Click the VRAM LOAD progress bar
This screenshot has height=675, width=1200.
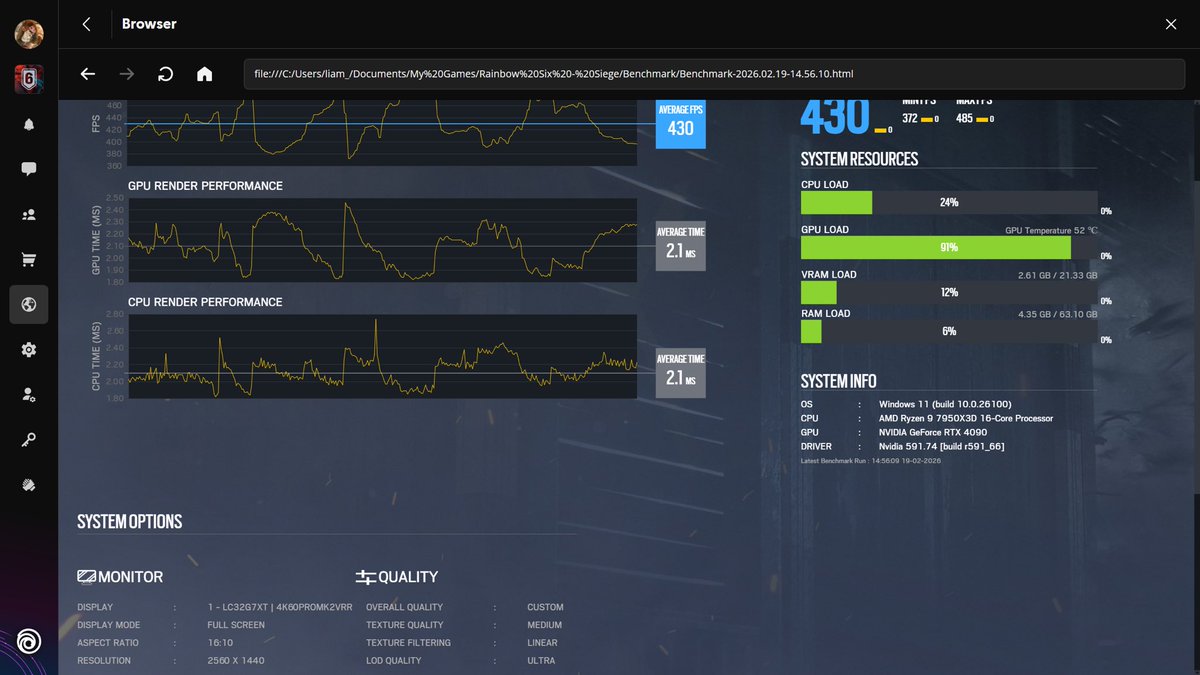(949, 292)
